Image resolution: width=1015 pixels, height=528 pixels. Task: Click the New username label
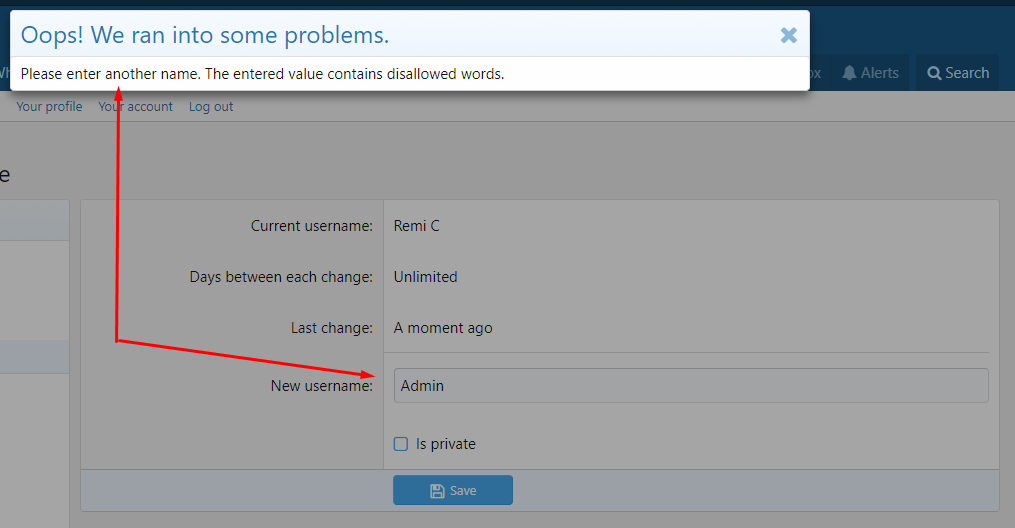[x=321, y=386]
